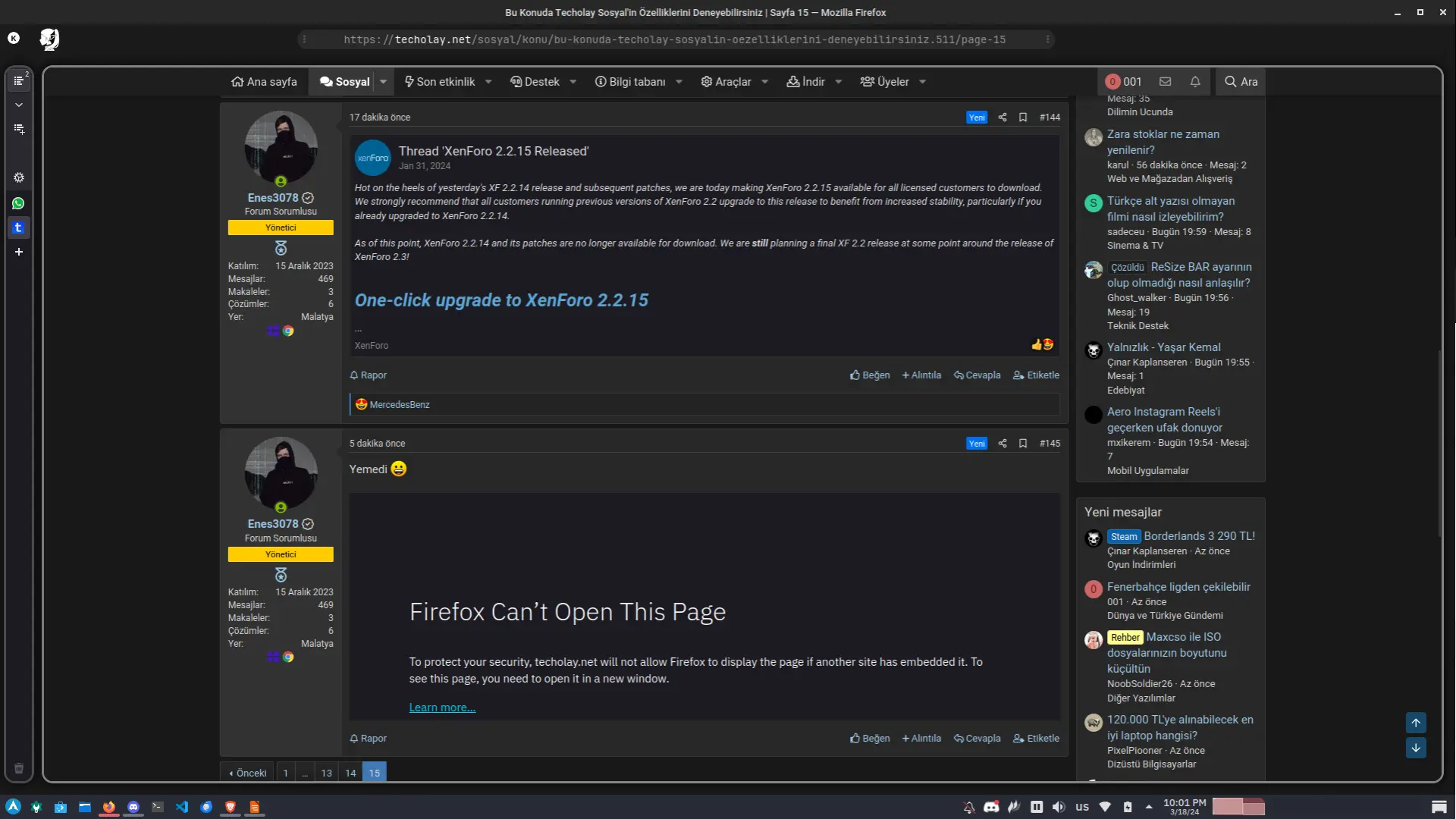
Task: Open the inbox envelope icon
Action: pos(1166,82)
